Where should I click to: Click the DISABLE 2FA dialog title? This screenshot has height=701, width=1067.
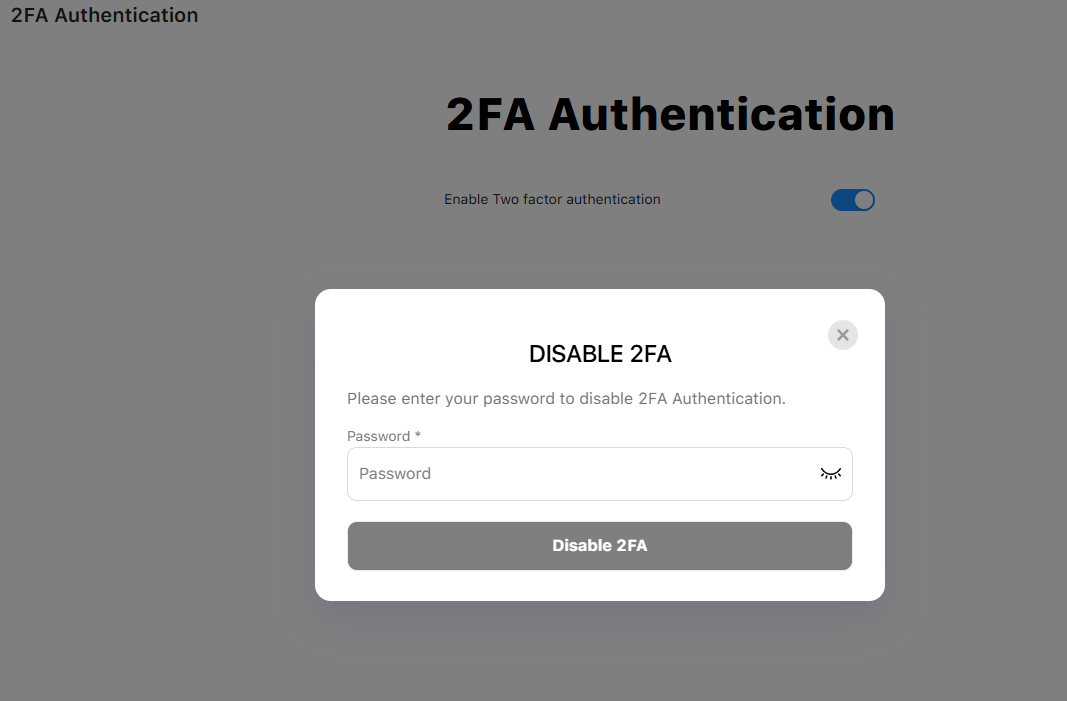[x=600, y=354]
